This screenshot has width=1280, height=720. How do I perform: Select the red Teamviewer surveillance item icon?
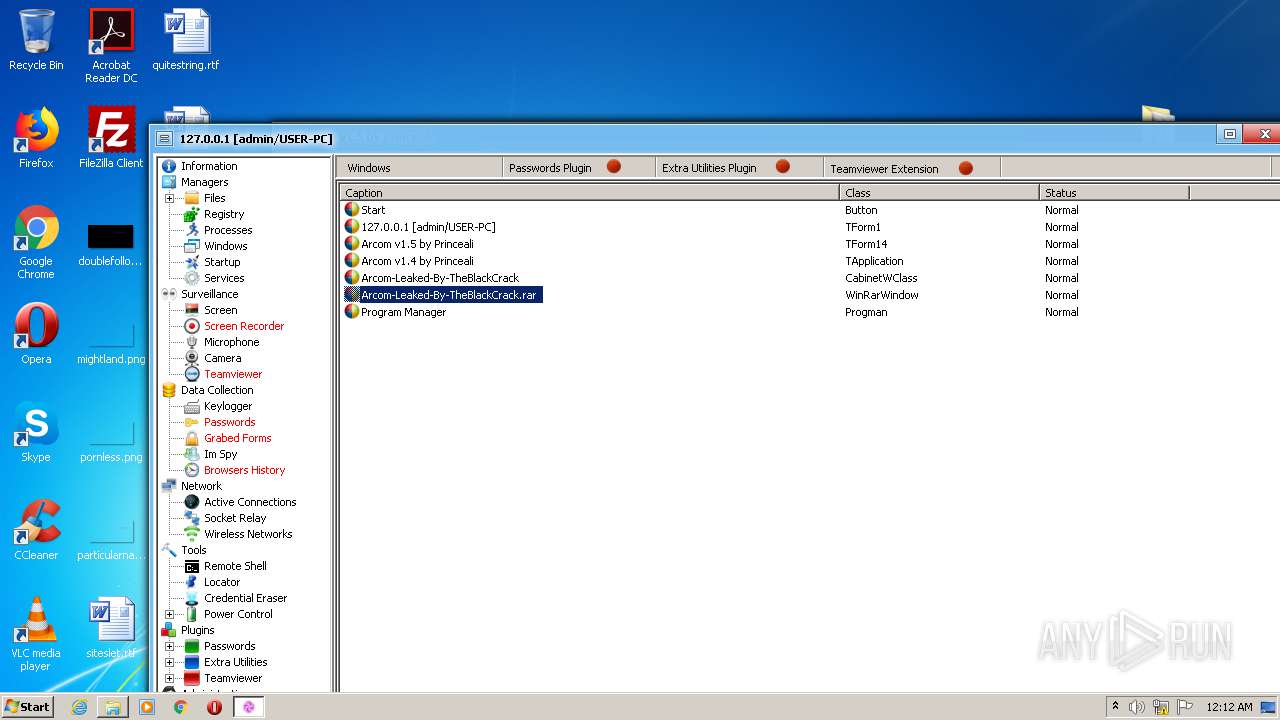click(x=192, y=374)
